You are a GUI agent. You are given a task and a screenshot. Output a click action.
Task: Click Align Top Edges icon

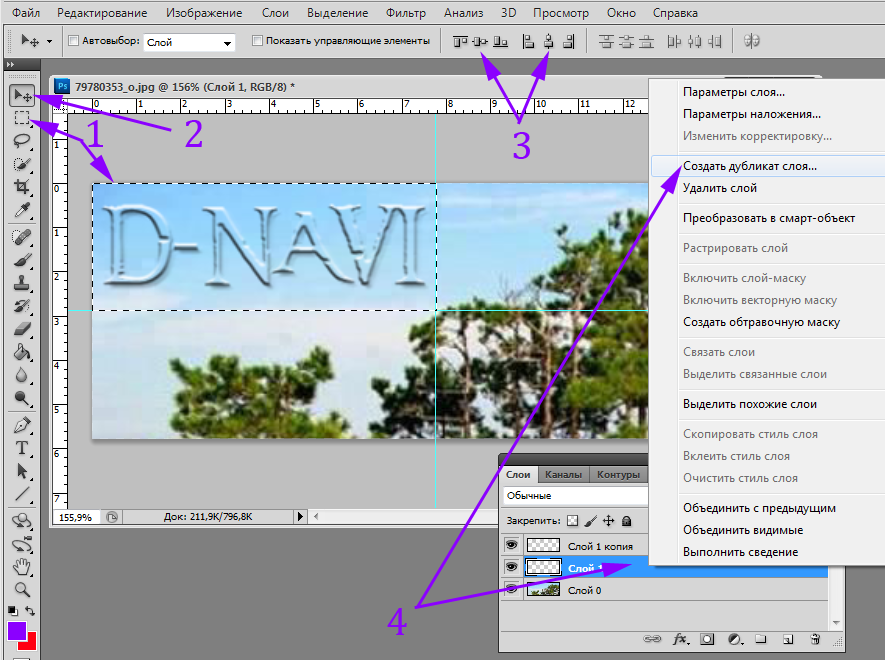(460, 41)
